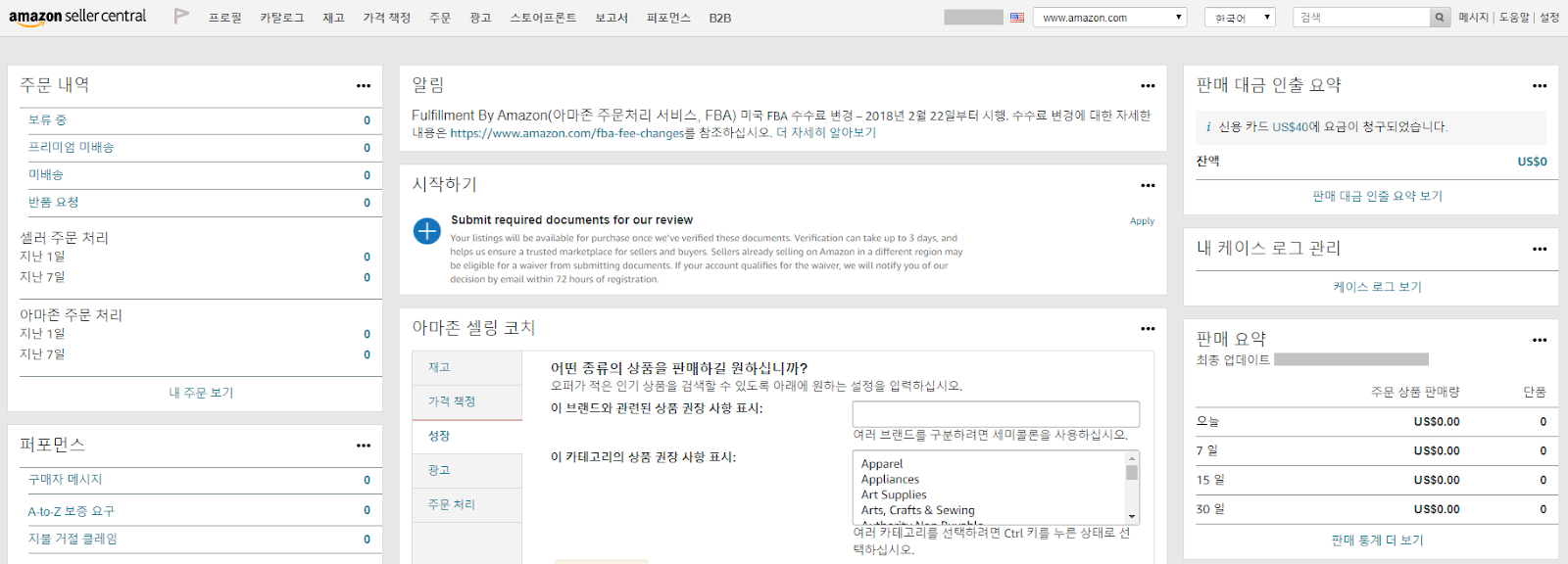This screenshot has width=1568, height=564.
Task: Click the 판매 통계 더 보기 link
Action: [x=1377, y=540]
